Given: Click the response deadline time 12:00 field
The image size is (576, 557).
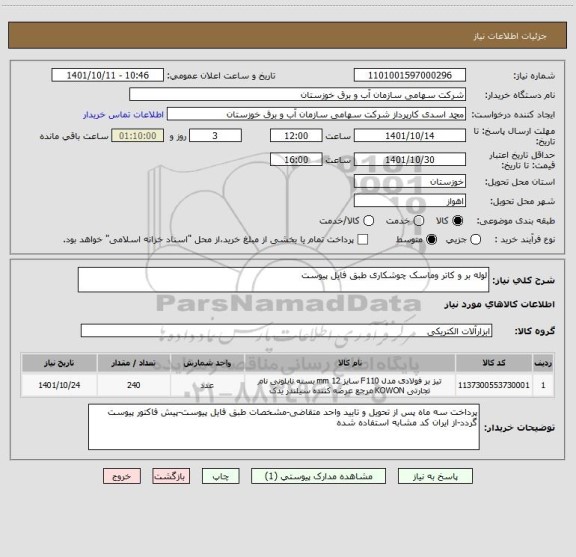Looking at the screenshot, I should click(296, 136).
